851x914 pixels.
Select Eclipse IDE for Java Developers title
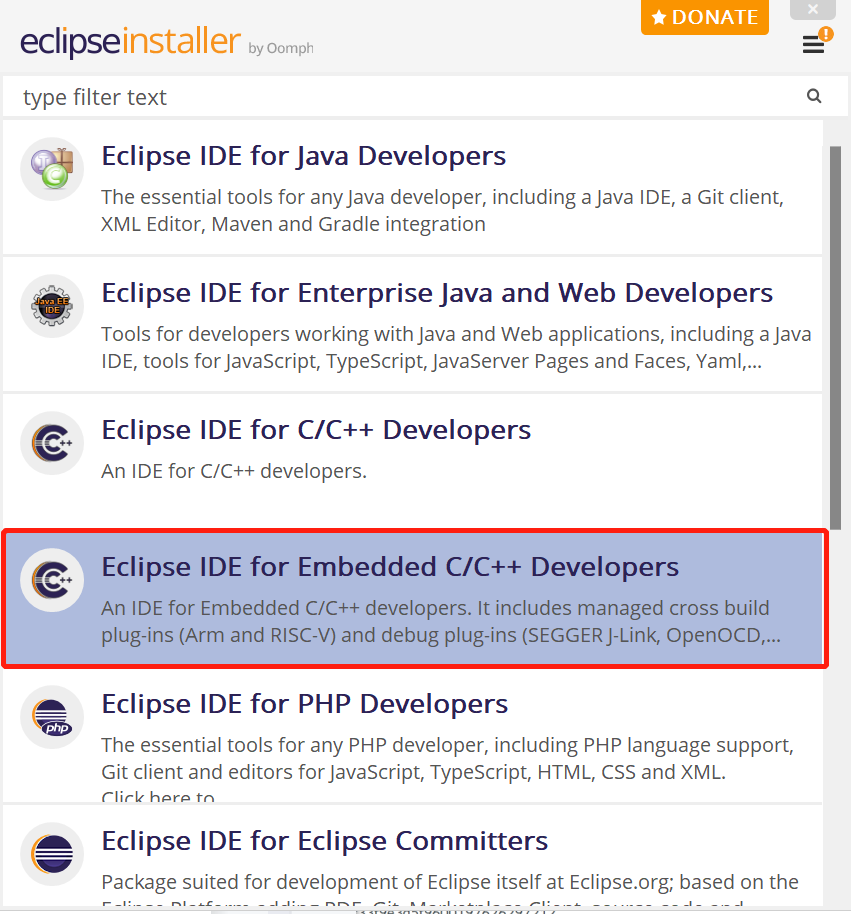tap(304, 156)
